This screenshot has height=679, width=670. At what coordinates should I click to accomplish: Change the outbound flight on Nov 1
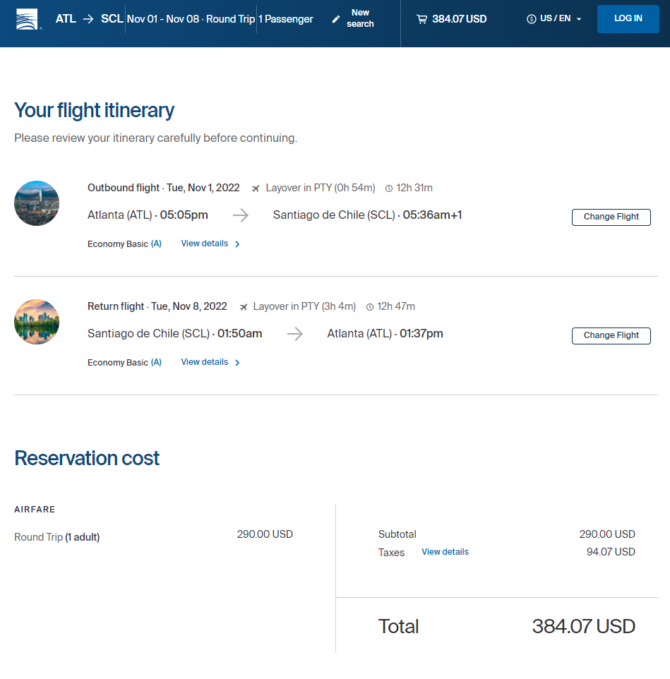611,217
